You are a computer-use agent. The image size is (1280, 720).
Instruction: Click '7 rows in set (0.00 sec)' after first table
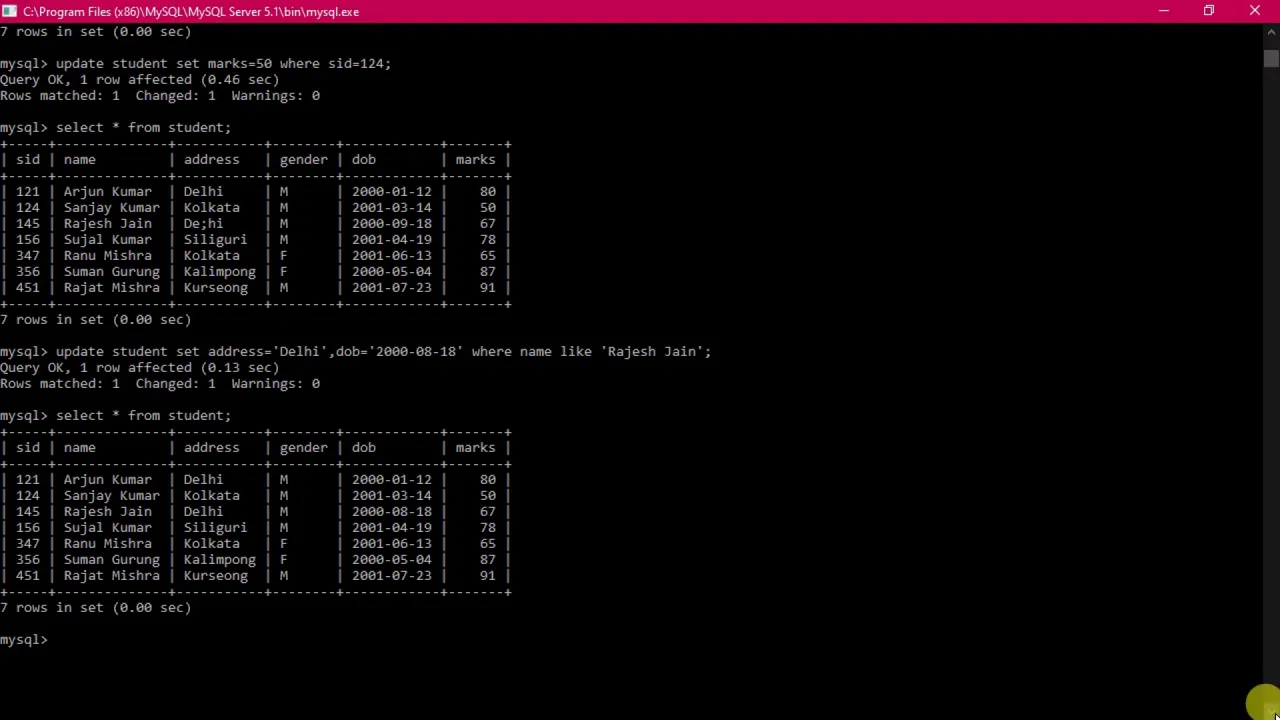coord(95,320)
